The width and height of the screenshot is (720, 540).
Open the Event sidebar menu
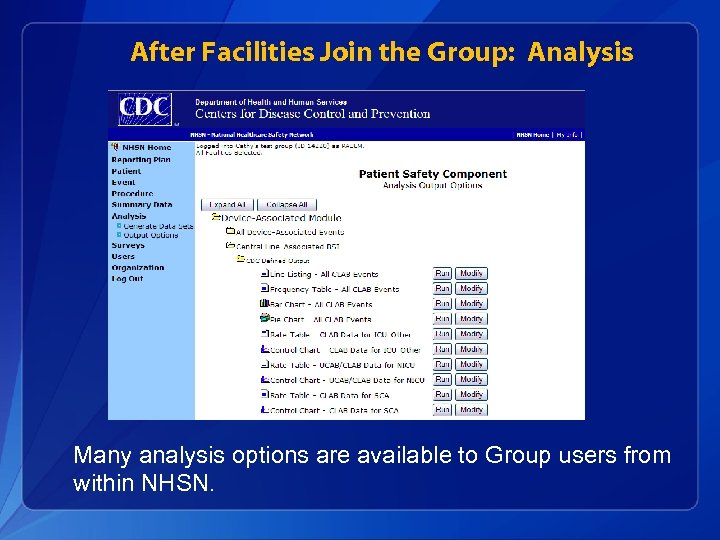(x=123, y=182)
